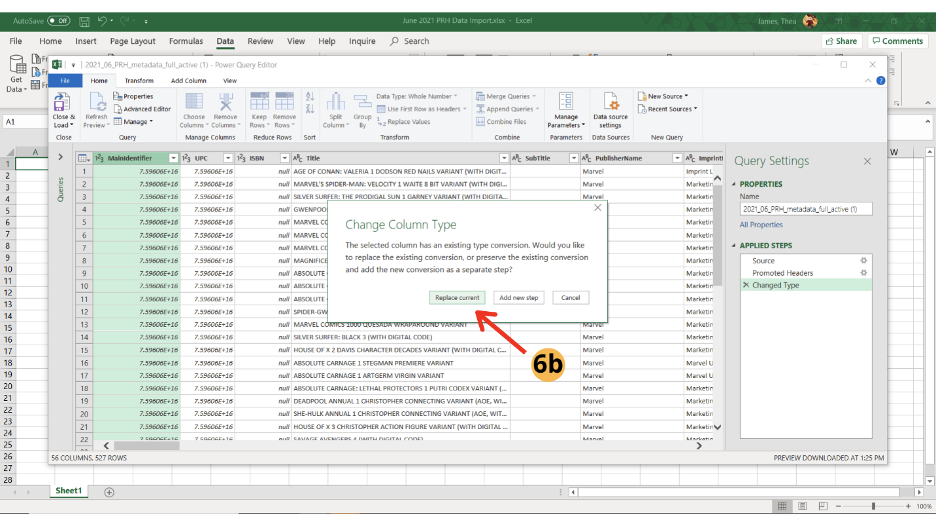This screenshot has width=936, height=526.
Task: Open the Power Query File tab
Action: [65, 81]
